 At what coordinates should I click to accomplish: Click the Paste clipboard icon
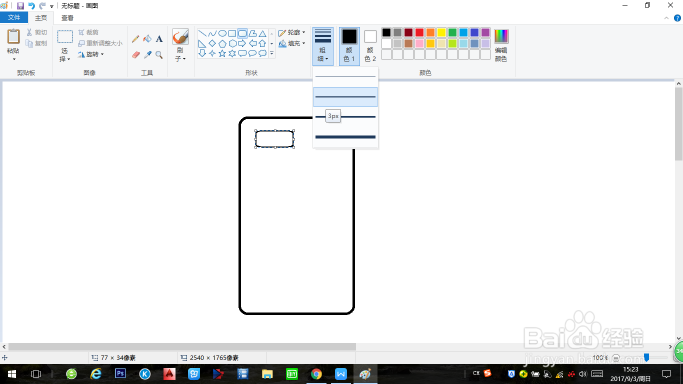tap(13, 37)
